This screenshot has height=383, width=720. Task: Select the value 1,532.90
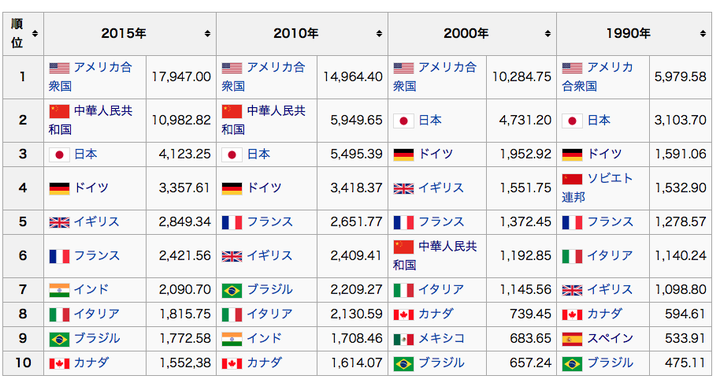(x=681, y=188)
